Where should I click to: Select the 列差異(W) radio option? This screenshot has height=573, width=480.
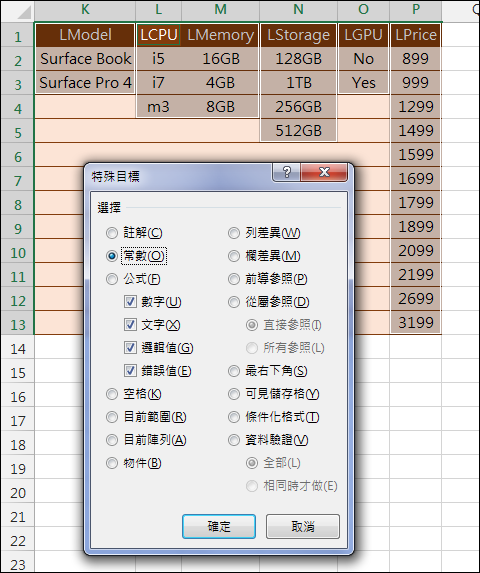point(264,233)
